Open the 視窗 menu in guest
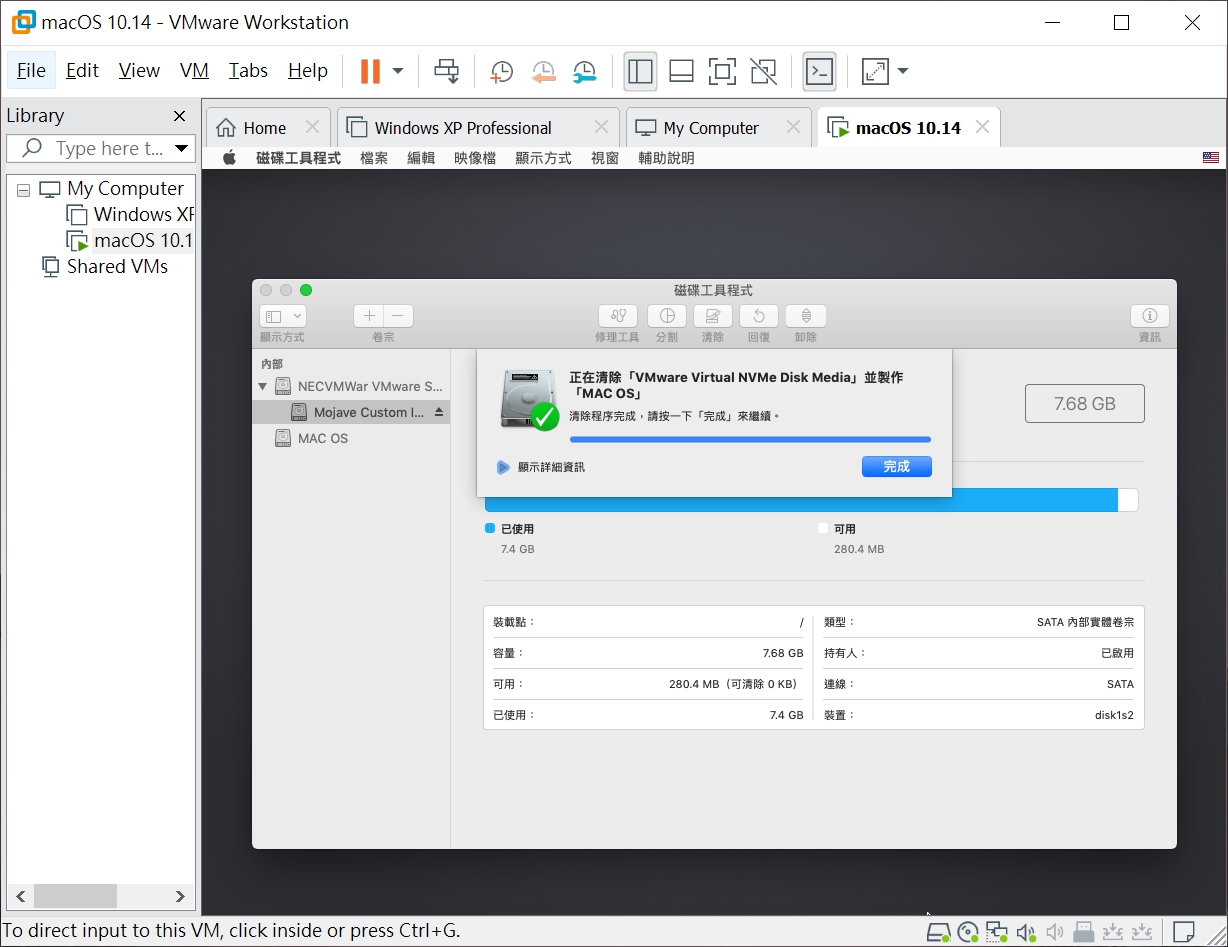This screenshot has height=947, width=1228. point(605,158)
